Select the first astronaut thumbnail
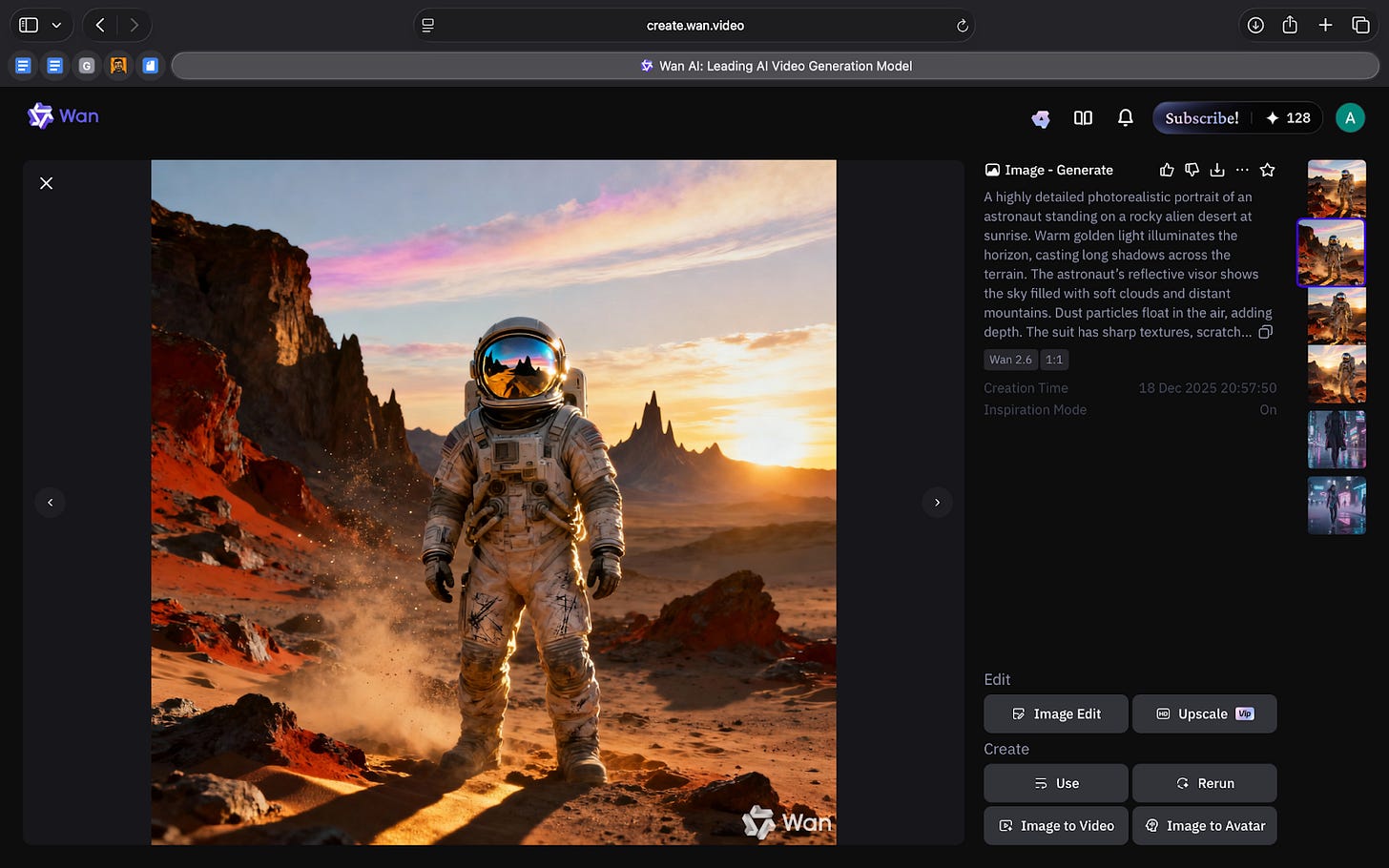Viewport: 1389px width, 868px height. click(1336, 188)
